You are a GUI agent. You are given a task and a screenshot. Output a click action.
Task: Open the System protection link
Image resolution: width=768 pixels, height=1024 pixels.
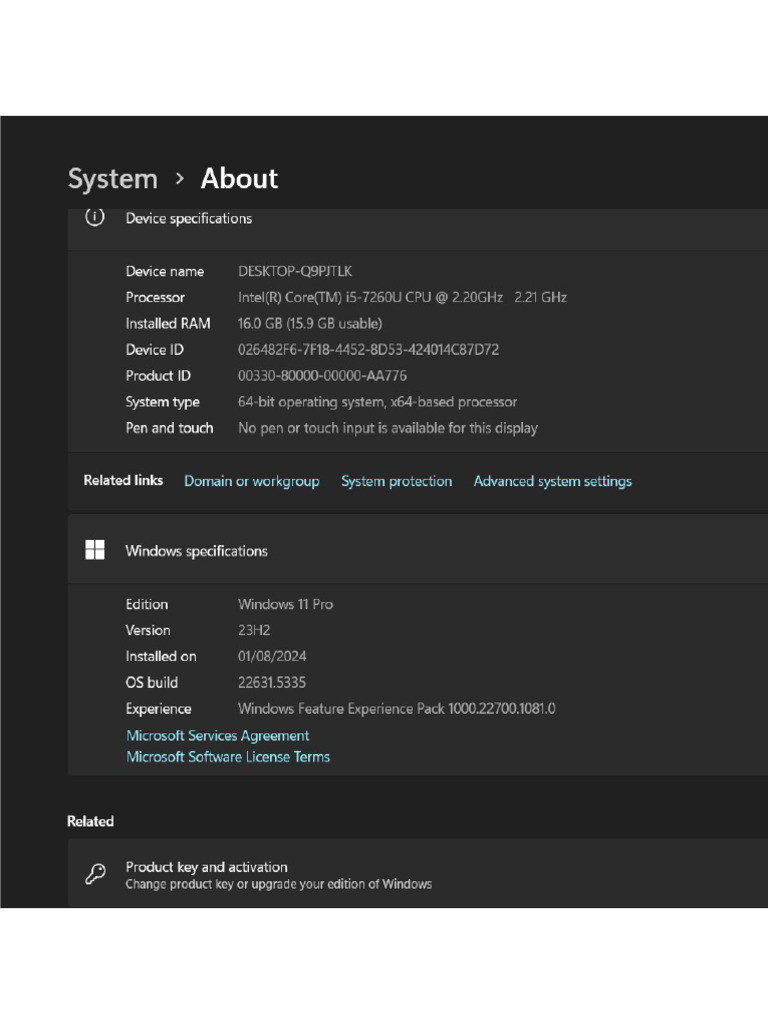coord(396,481)
